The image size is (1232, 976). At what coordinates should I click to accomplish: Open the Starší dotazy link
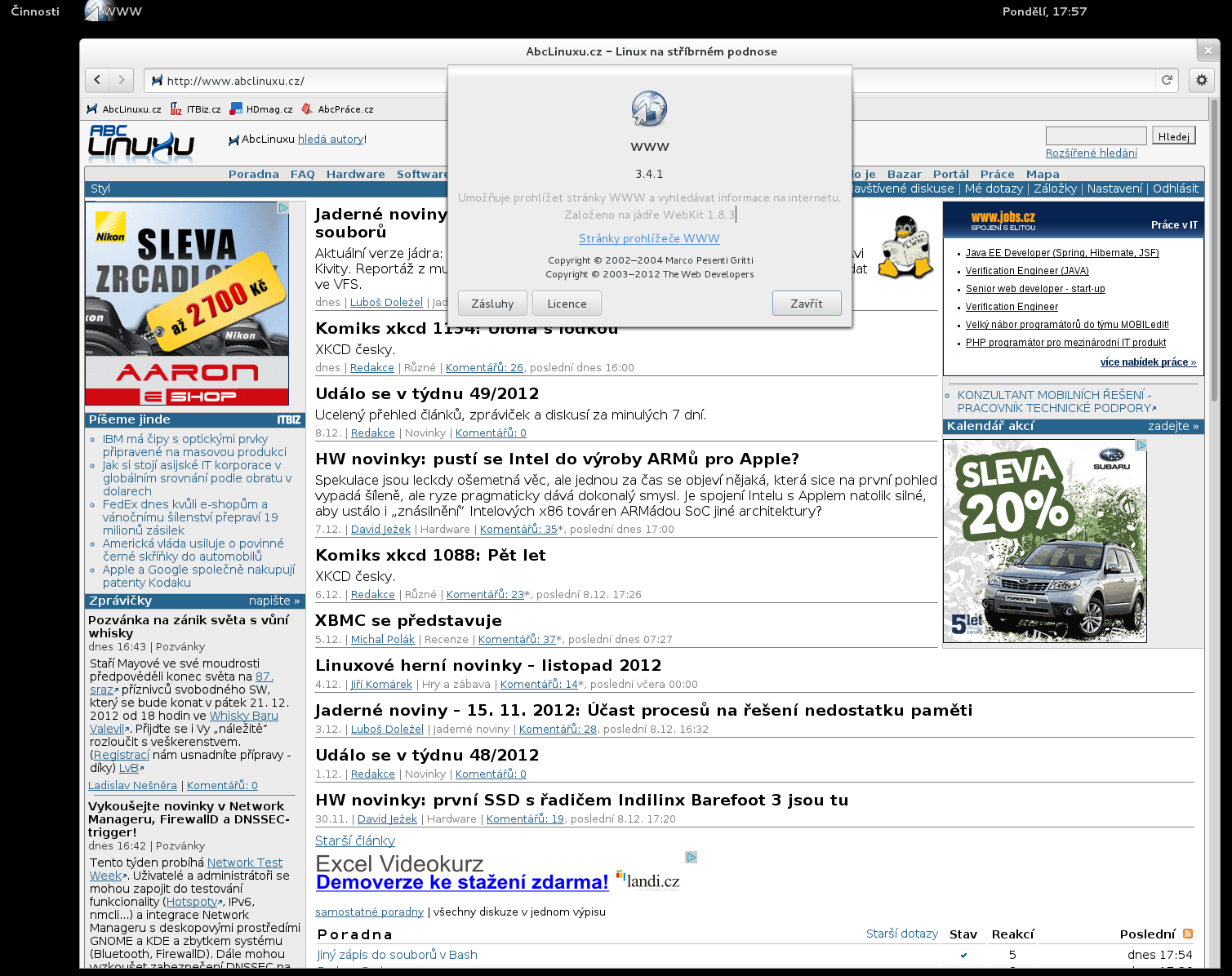click(902, 934)
